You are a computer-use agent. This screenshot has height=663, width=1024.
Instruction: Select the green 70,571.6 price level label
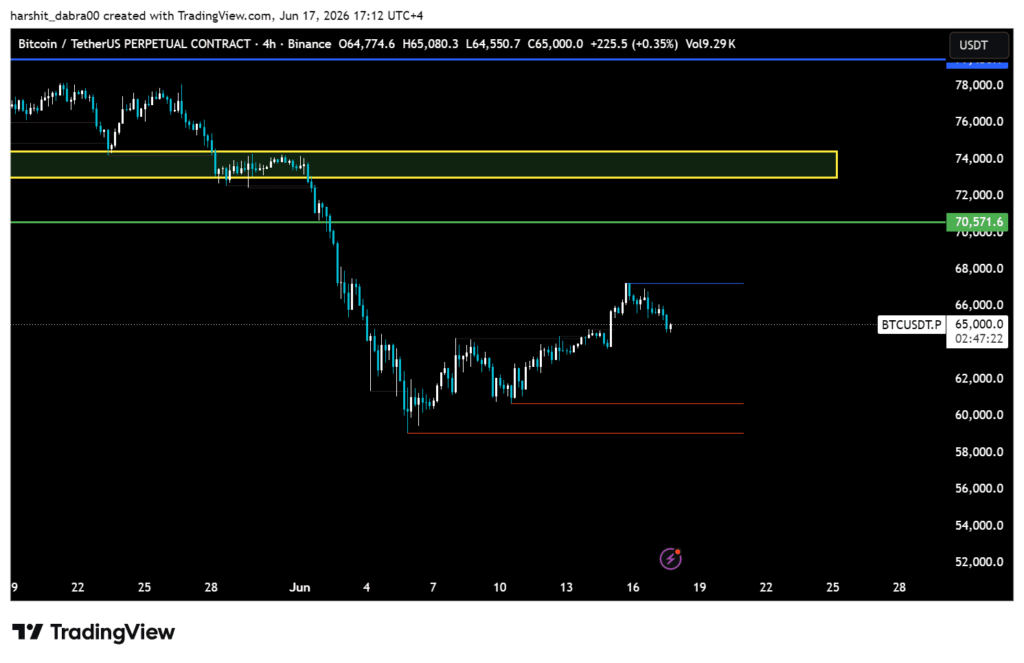pyautogui.click(x=977, y=222)
